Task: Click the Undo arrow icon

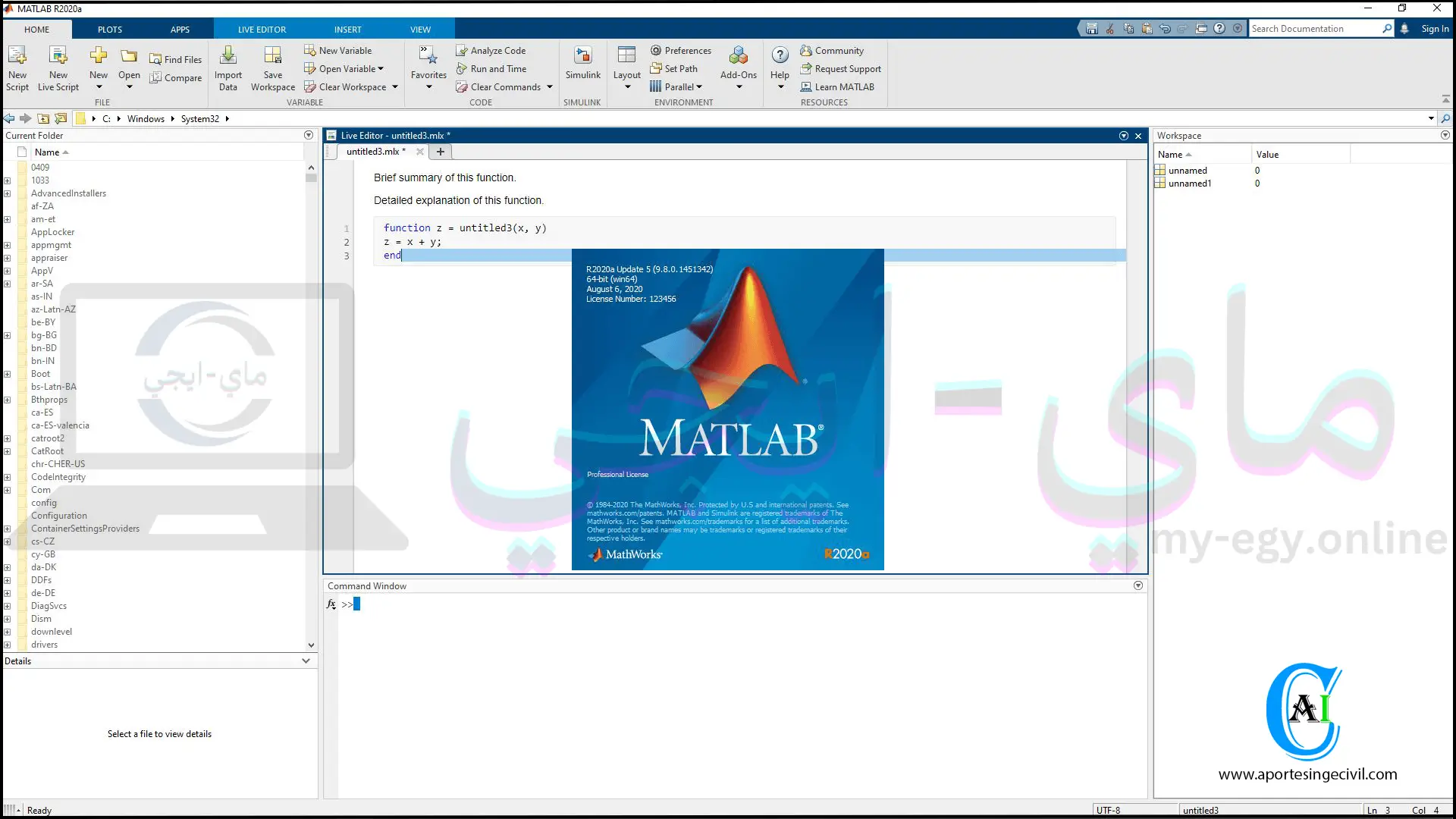Action: (1165, 29)
